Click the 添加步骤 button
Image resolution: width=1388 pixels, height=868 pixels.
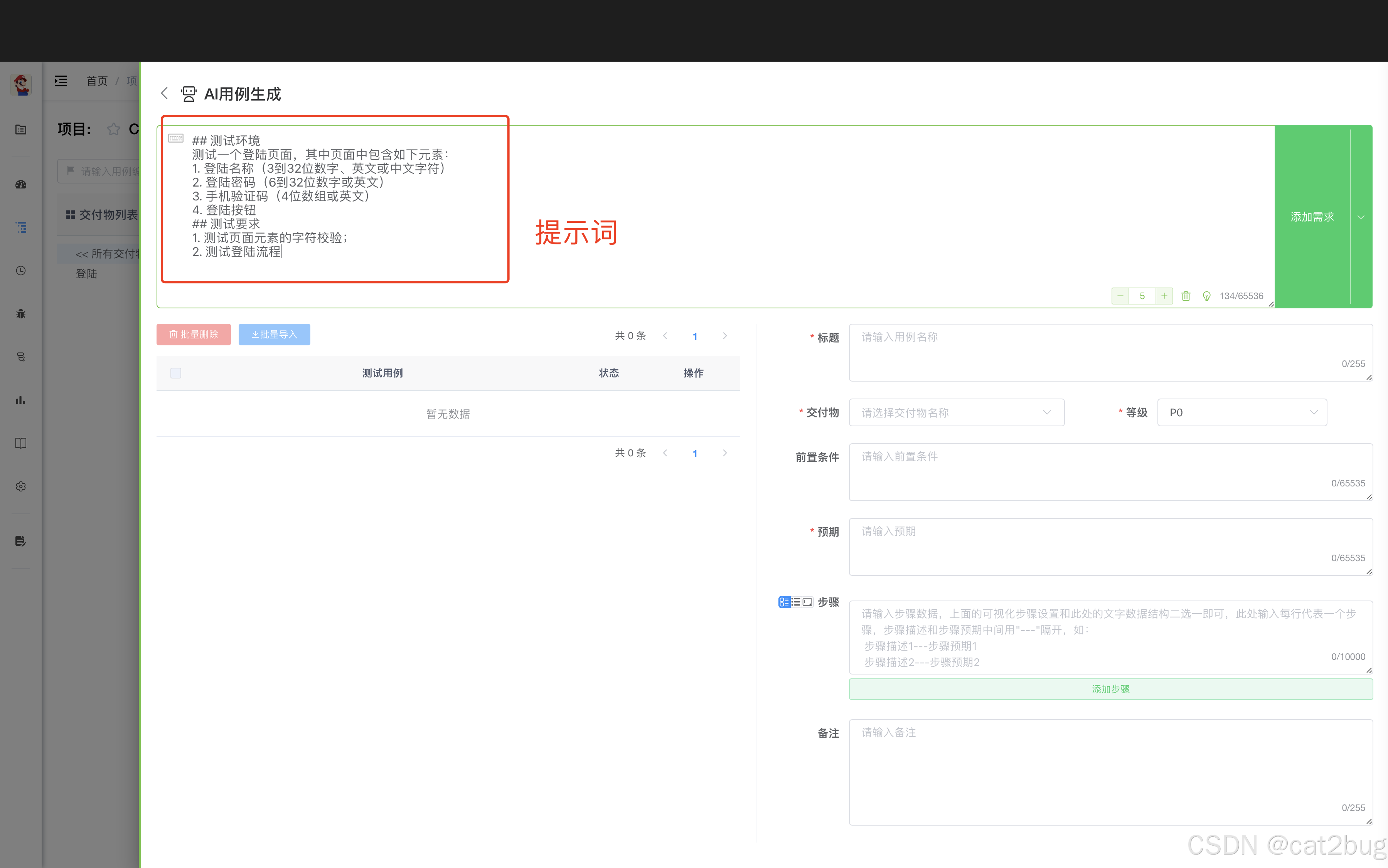coord(1110,689)
